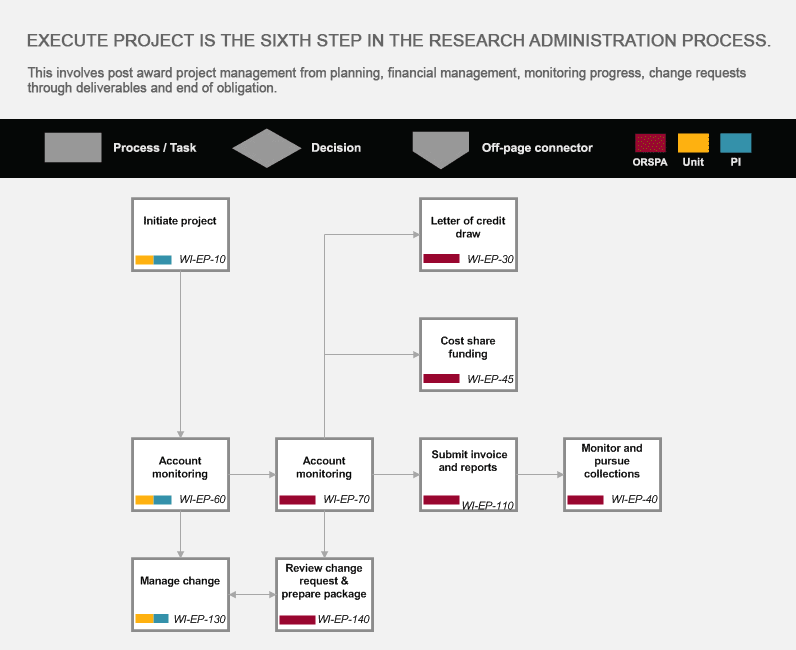Click the crimson ORSPA bar in WI-EP-30
Viewport: 796px width, 650px height.
[441, 259]
